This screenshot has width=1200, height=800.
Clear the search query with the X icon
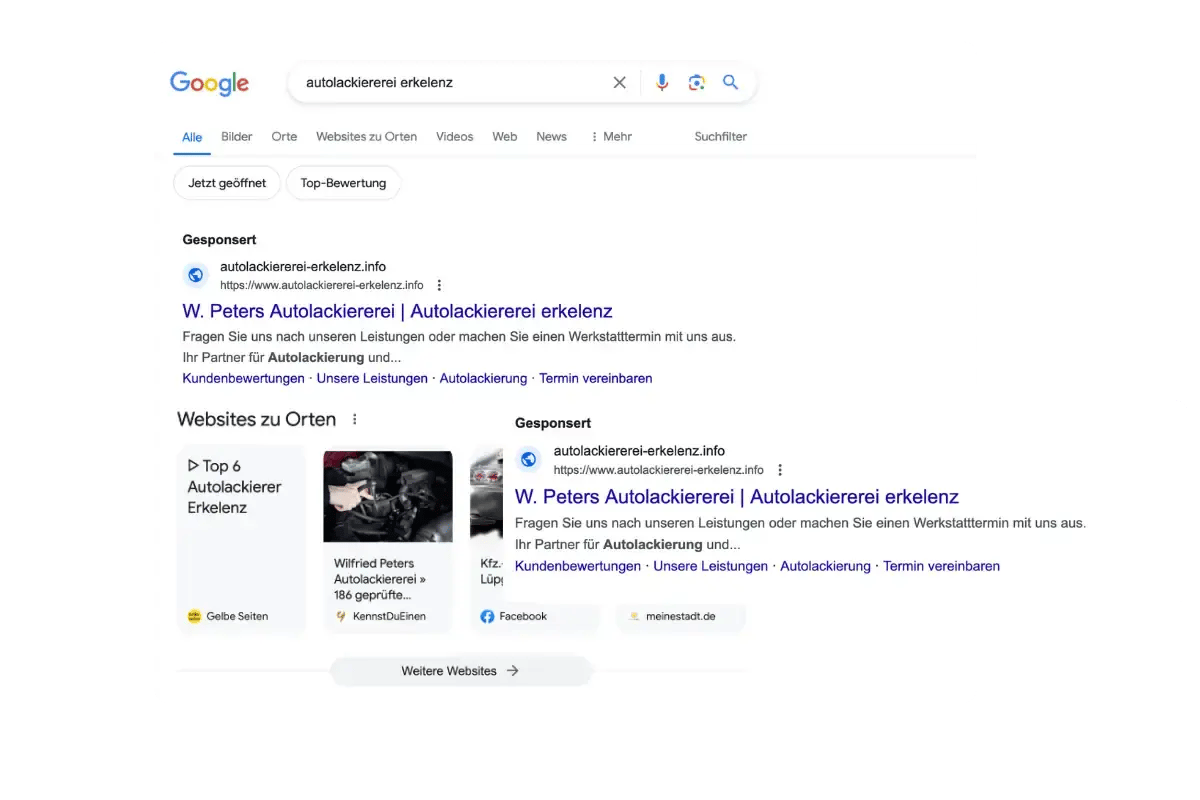pyautogui.click(x=620, y=83)
